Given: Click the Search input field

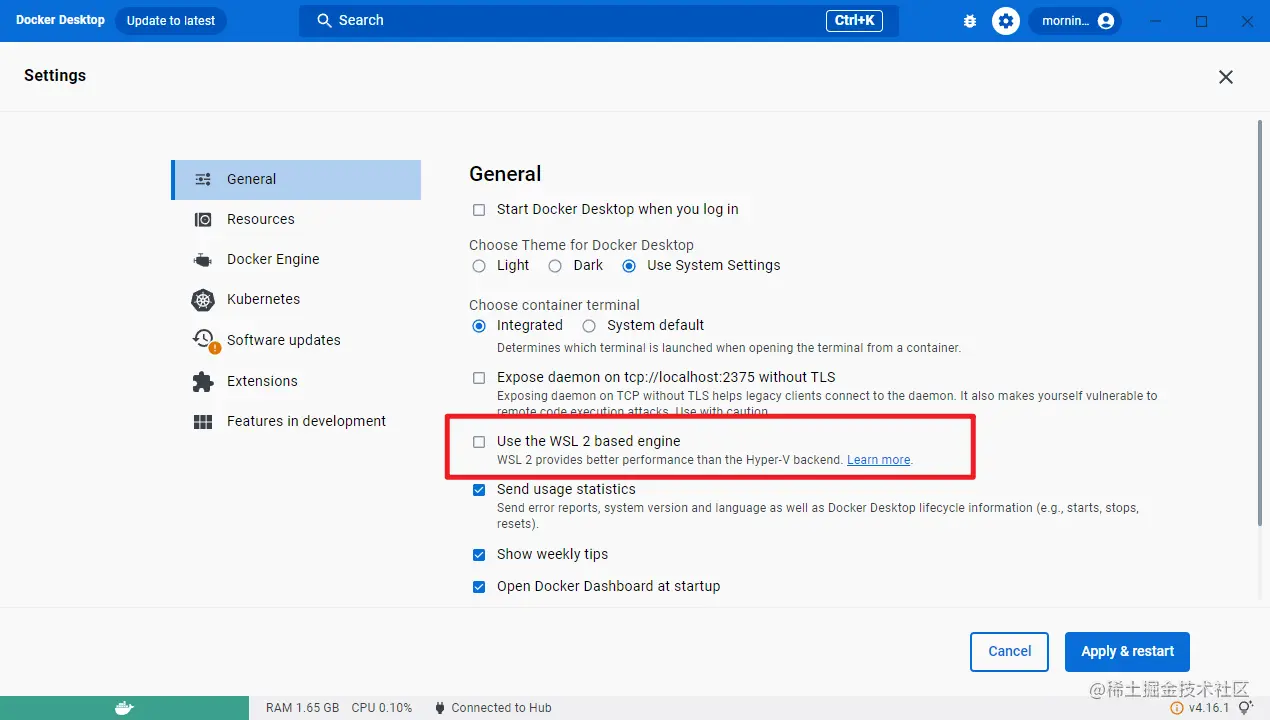Looking at the screenshot, I should click(x=599, y=20).
